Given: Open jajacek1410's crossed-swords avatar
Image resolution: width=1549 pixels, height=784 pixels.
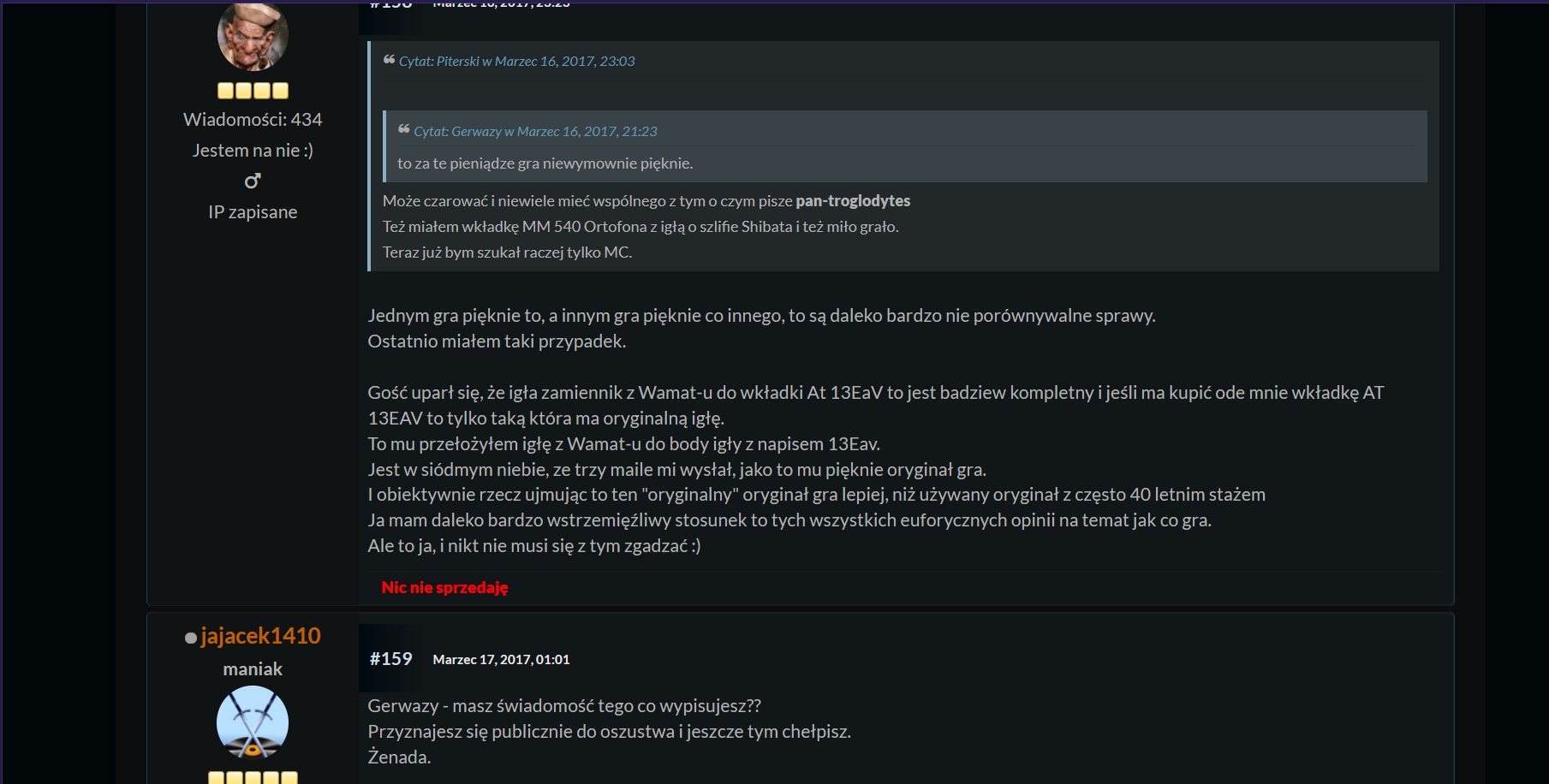Looking at the screenshot, I should click(x=253, y=722).
